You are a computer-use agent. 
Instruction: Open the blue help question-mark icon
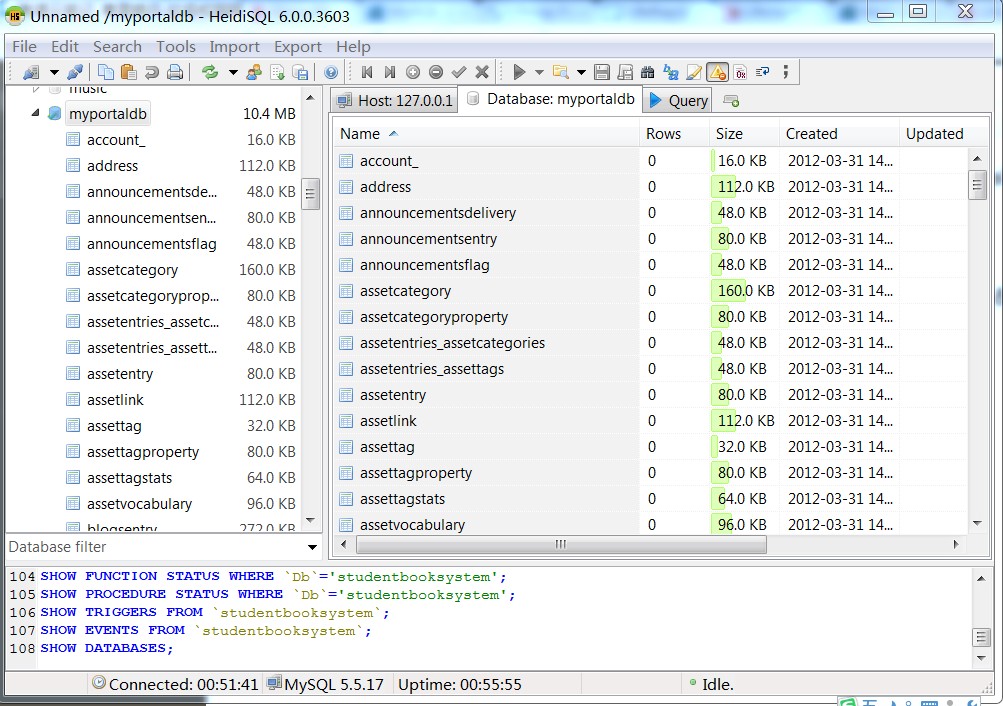coord(331,72)
